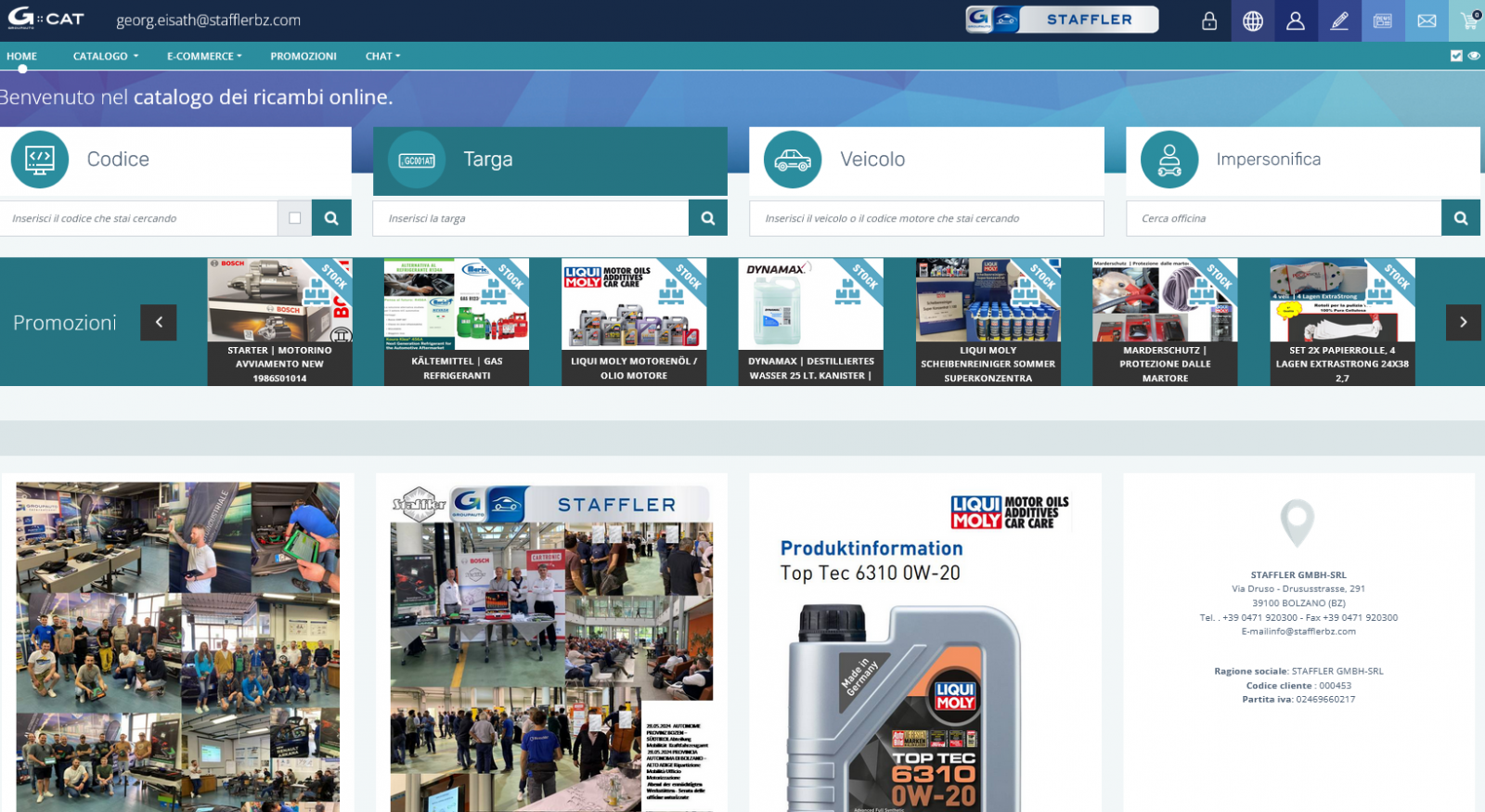The image size is (1485, 812).
Task: Tick the checkbox next to codice field
Action: [295, 218]
